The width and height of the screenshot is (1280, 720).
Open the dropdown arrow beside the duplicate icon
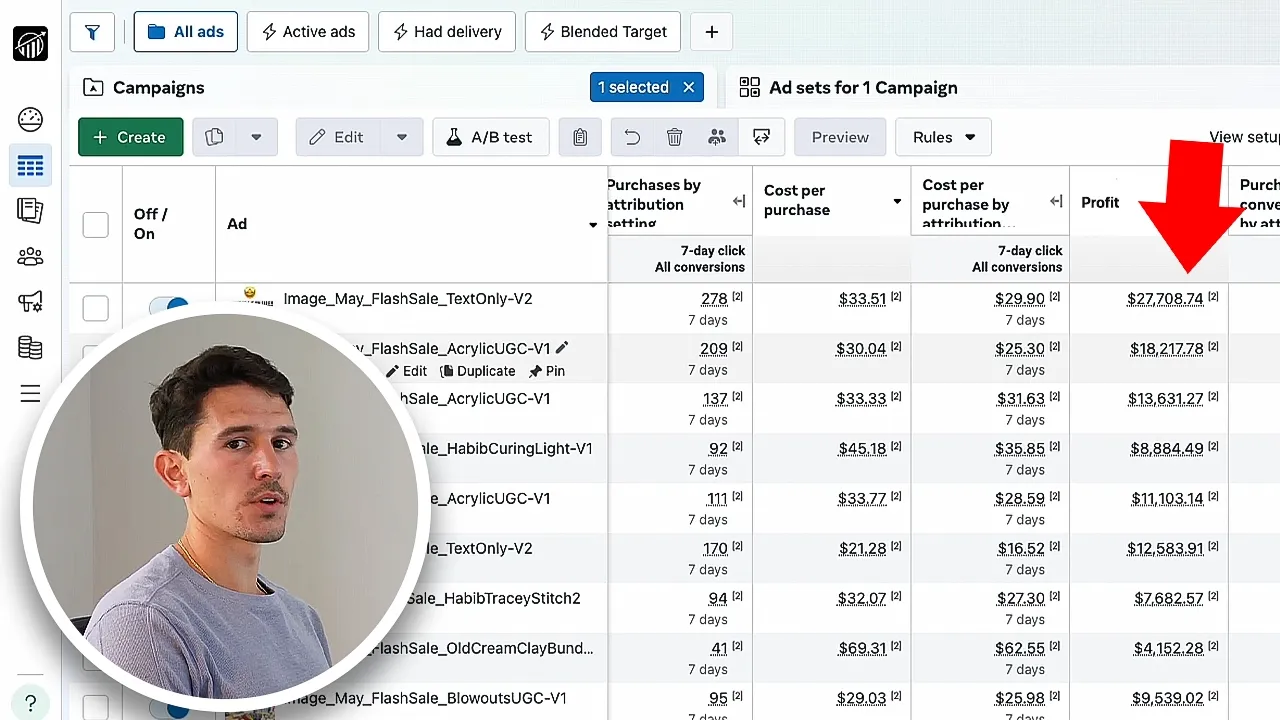[x=256, y=137]
